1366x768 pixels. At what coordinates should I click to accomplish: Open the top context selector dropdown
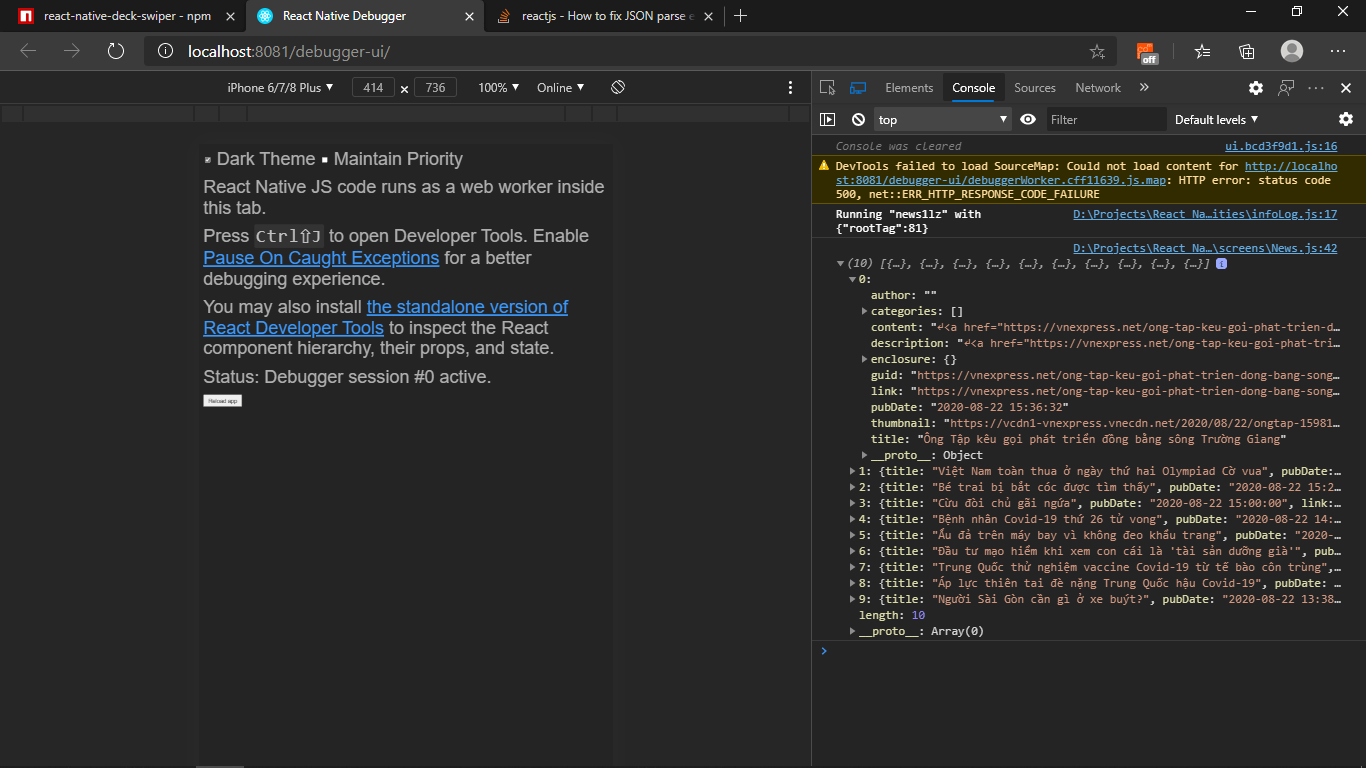[x=943, y=119]
